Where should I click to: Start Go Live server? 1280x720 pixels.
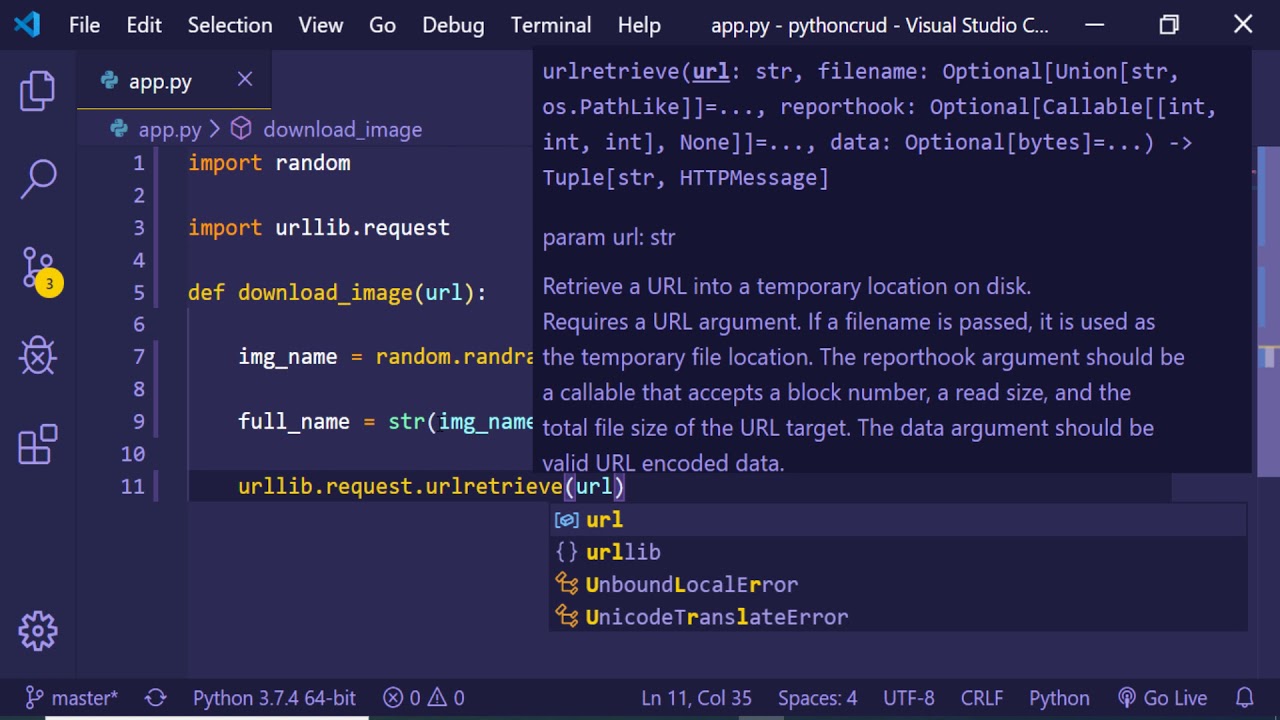pos(1162,698)
